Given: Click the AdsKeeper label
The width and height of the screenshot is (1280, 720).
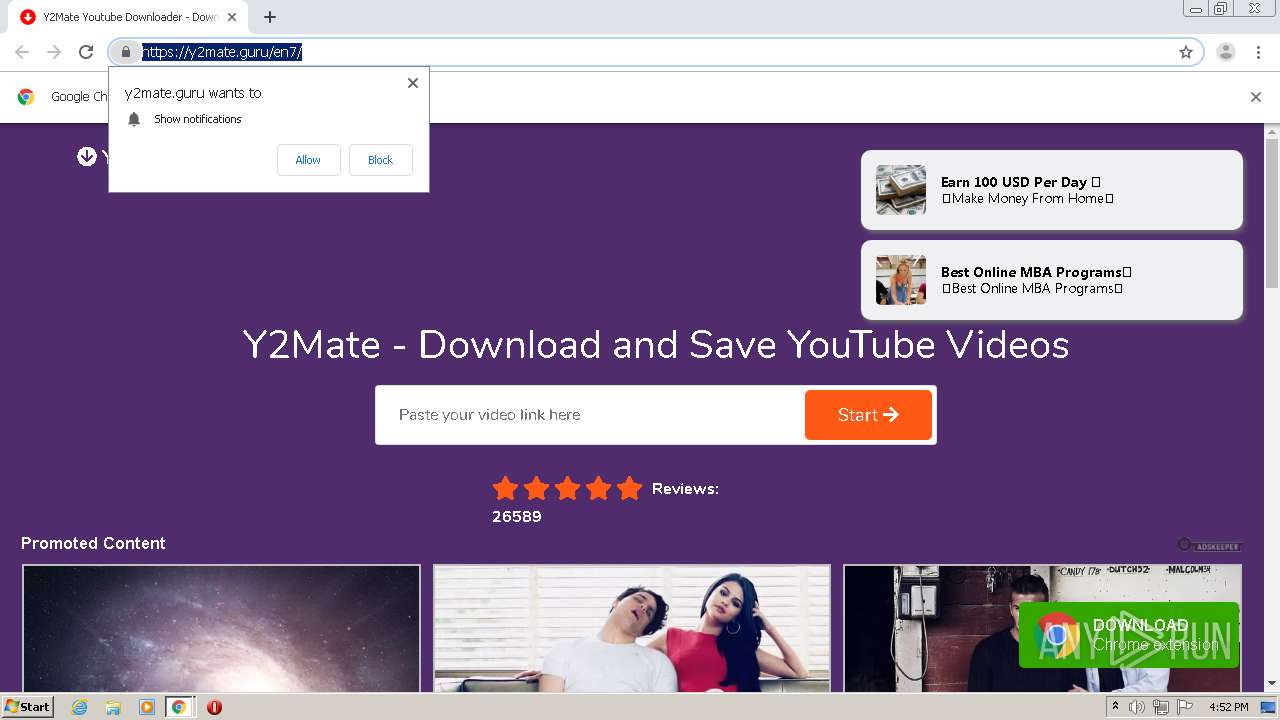Looking at the screenshot, I should point(1209,545).
